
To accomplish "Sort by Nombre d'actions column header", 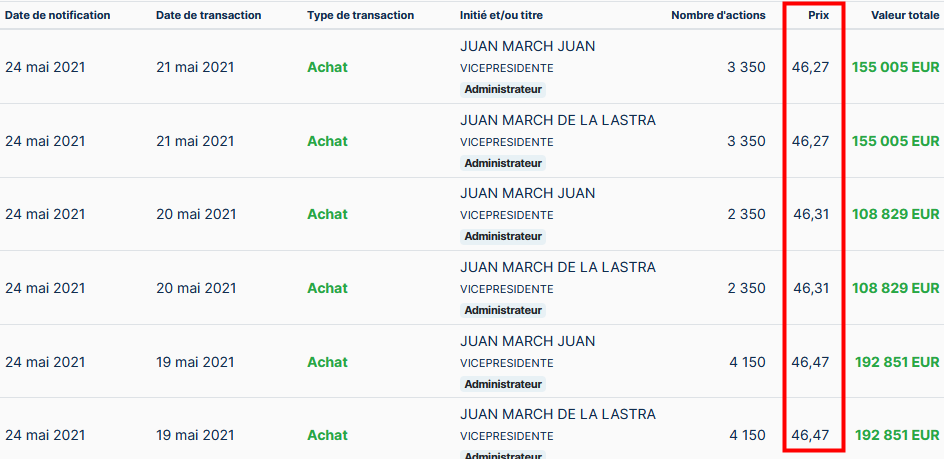I will coord(718,16).
